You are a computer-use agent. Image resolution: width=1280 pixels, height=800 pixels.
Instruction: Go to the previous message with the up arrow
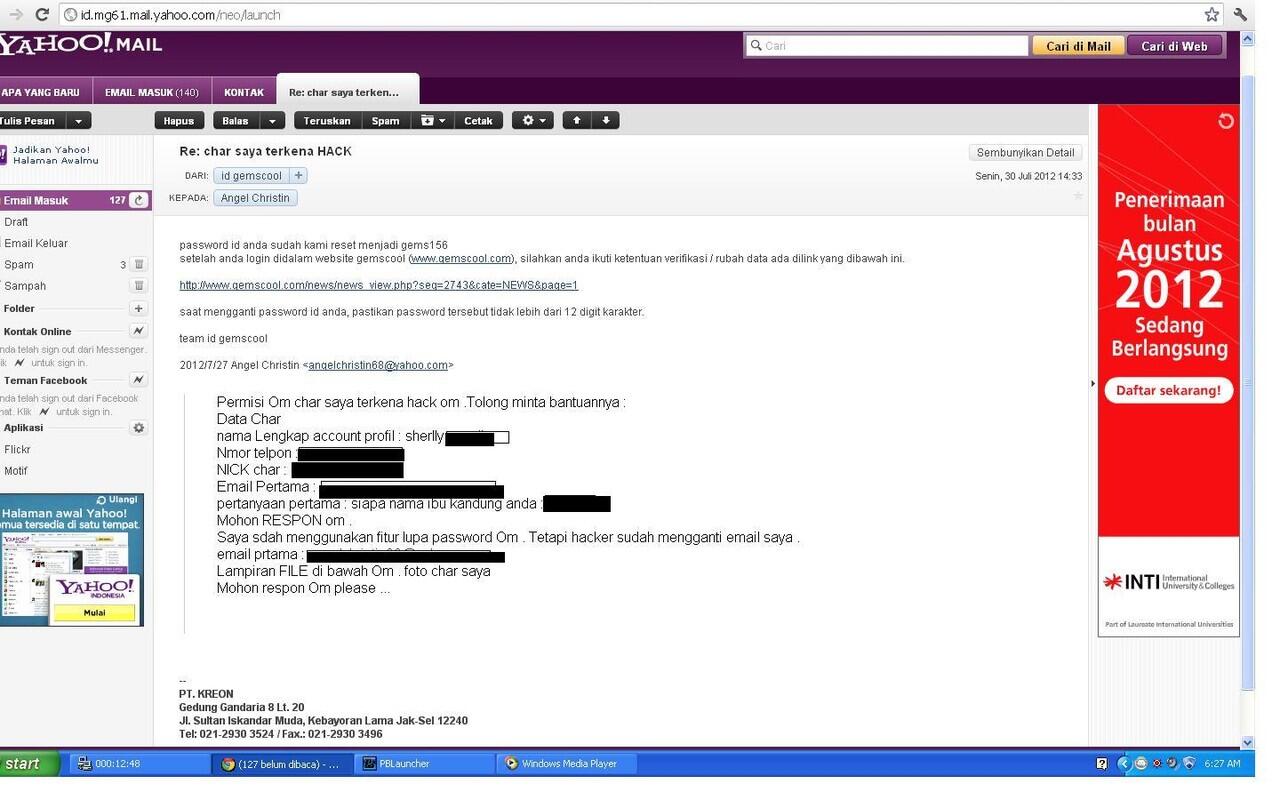(x=577, y=121)
